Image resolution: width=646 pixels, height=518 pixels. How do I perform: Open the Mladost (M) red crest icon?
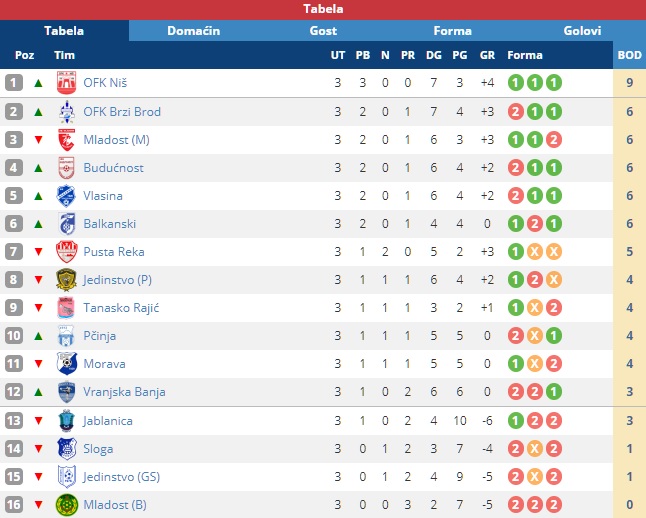66,140
